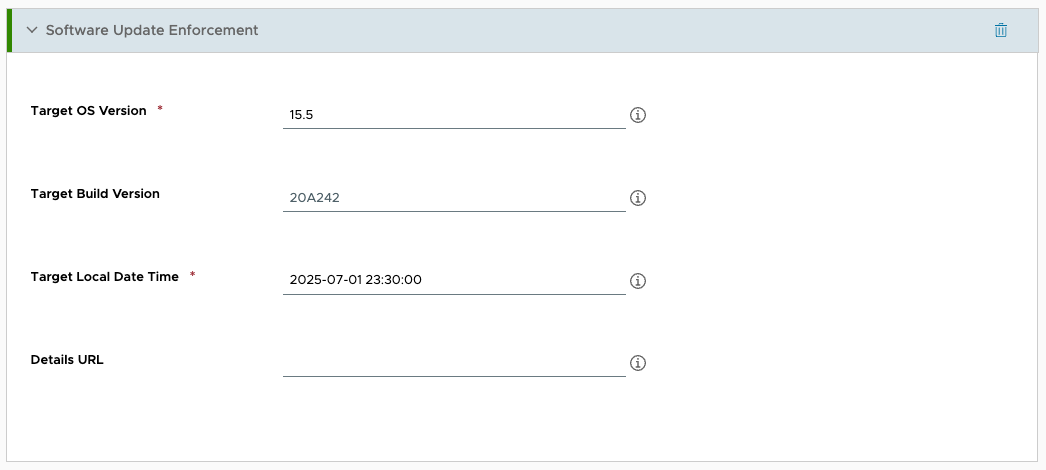Click the required asterisk beside Target OS Version
The width and height of the screenshot is (1046, 470).
coord(160,109)
